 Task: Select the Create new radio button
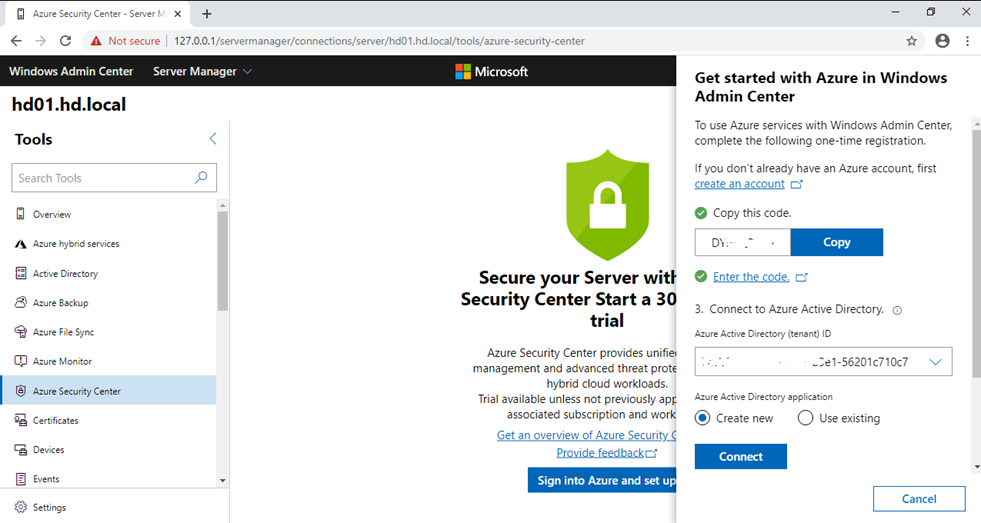703,418
